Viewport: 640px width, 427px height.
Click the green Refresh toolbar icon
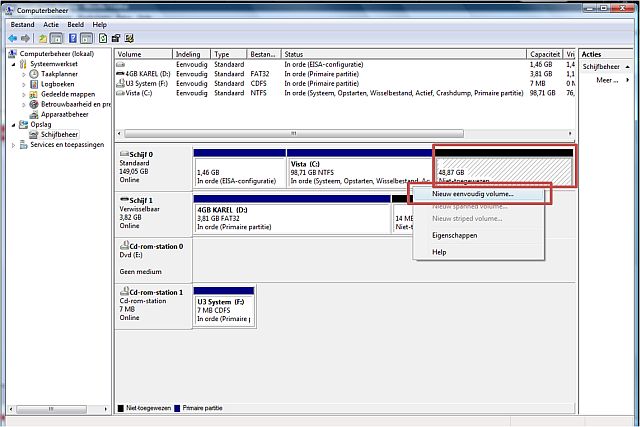click(x=103, y=38)
